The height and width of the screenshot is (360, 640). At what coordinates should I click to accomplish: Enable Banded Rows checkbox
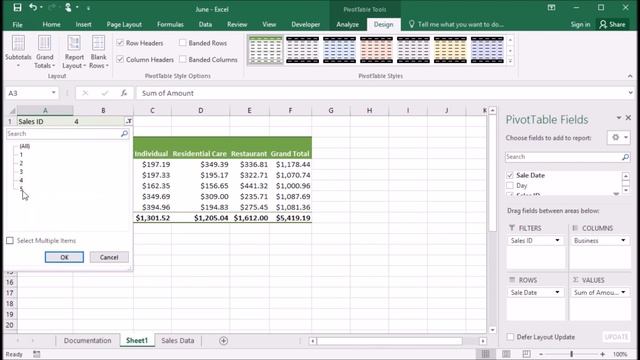(182, 43)
